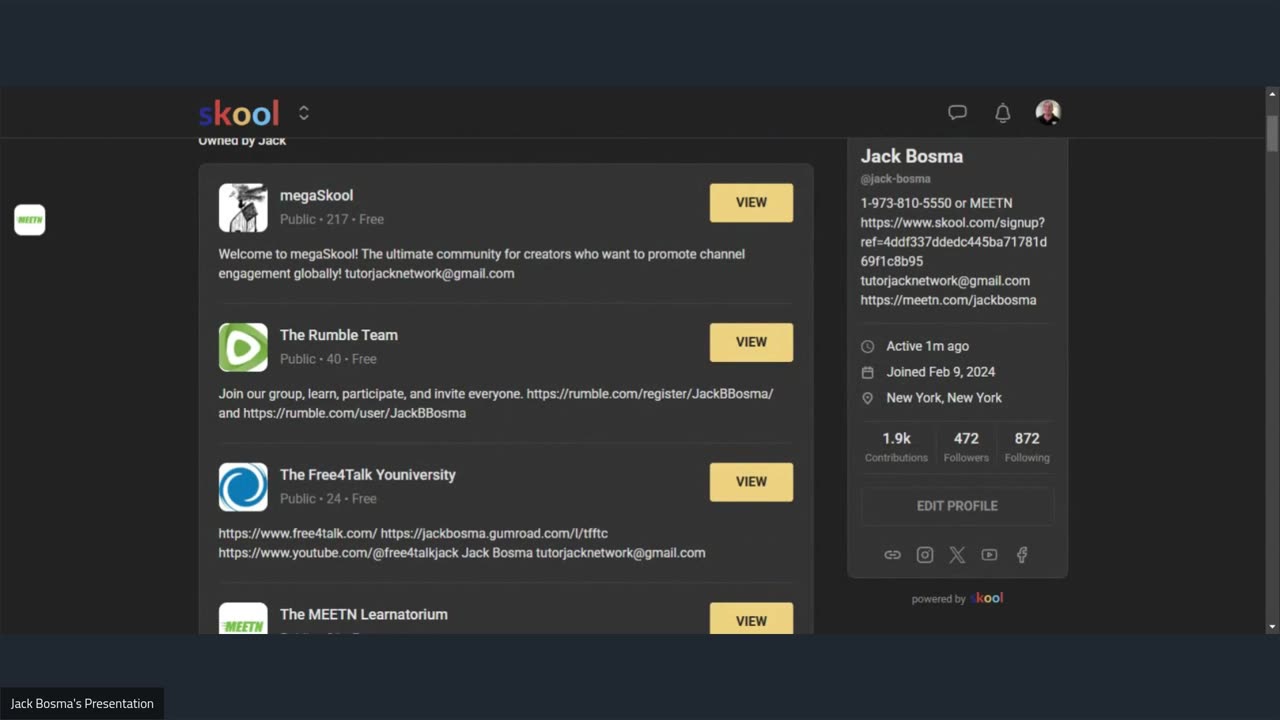Click the 872 Following count
1280x720 pixels.
(1027, 447)
